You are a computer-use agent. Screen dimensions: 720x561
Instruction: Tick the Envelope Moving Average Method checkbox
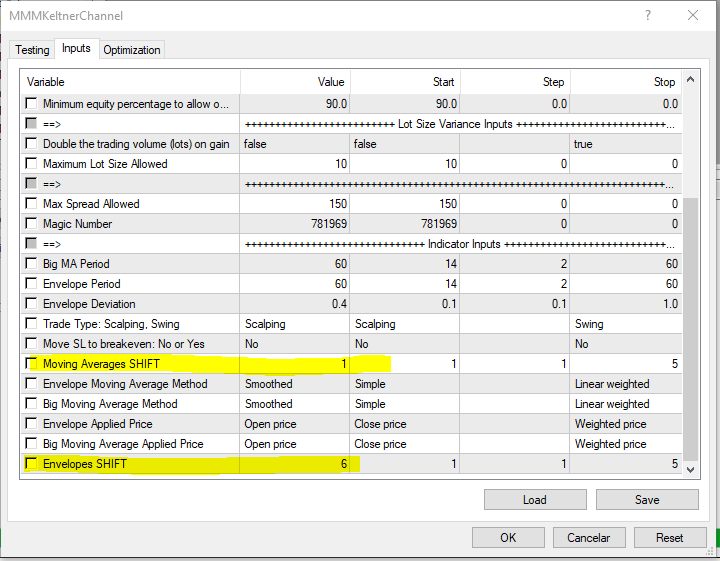(31, 383)
